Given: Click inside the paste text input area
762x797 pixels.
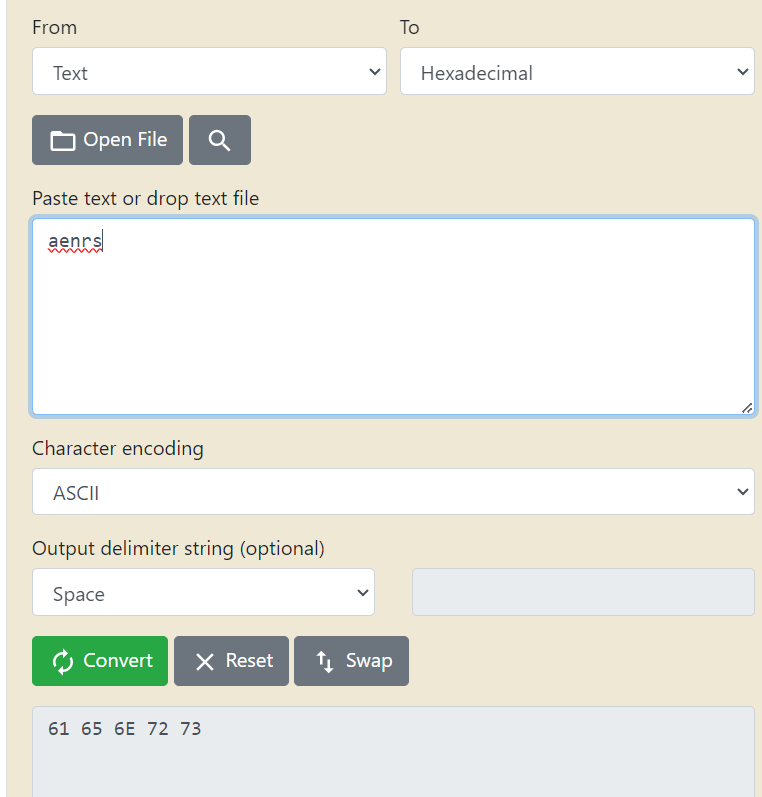Looking at the screenshot, I should pyautogui.click(x=393, y=317).
